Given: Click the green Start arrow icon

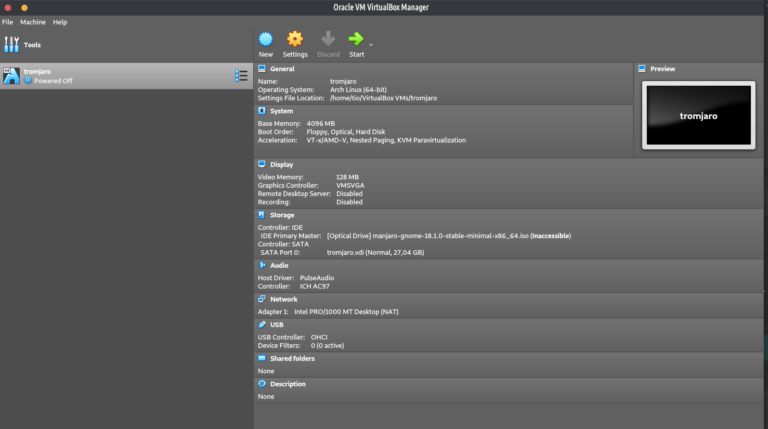Looking at the screenshot, I should (356, 39).
